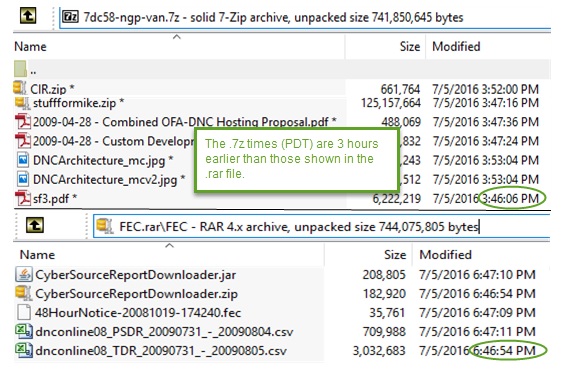569x375 pixels.
Task: Select CyberSourceReportDownloader.zip file entry
Action: click(x=136, y=293)
